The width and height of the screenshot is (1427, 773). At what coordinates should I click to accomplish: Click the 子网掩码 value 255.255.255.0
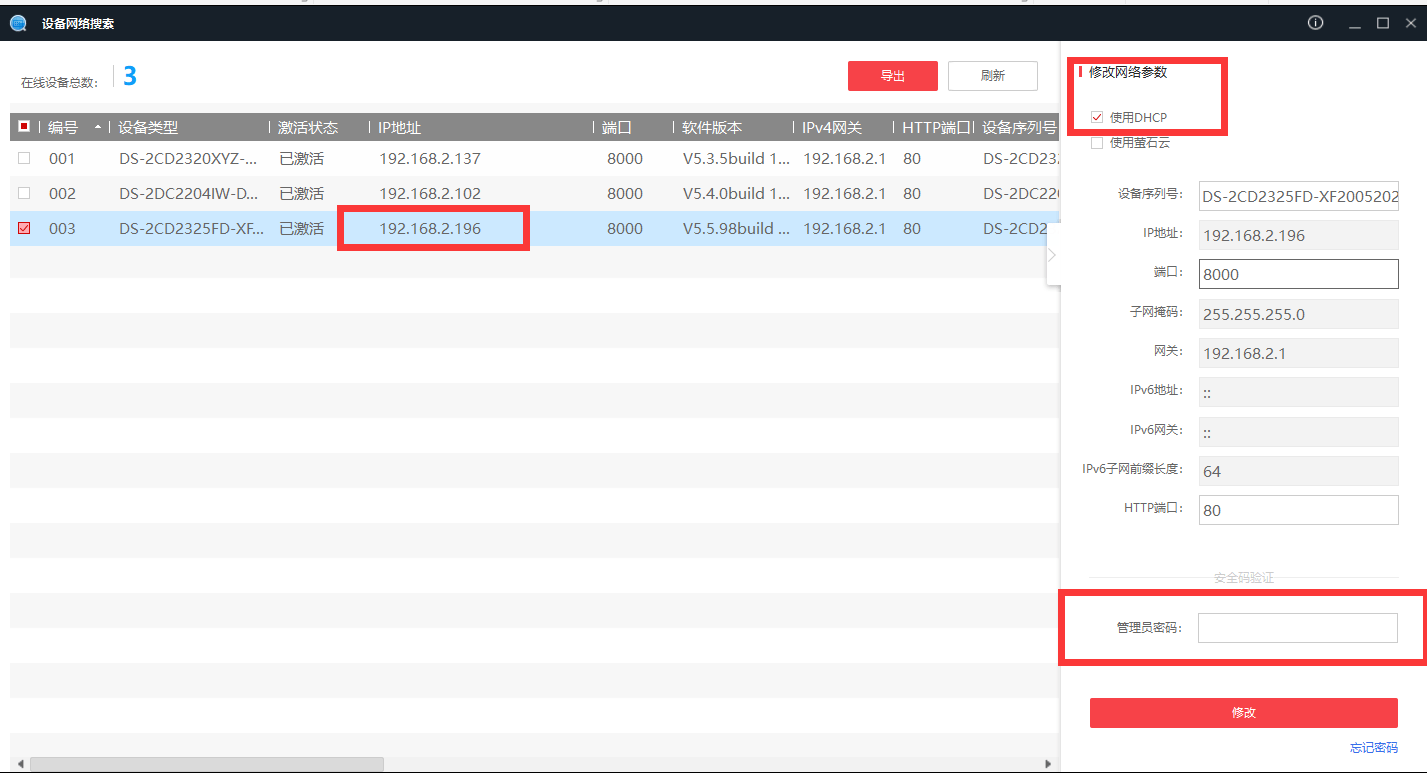tap(1298, 314)
